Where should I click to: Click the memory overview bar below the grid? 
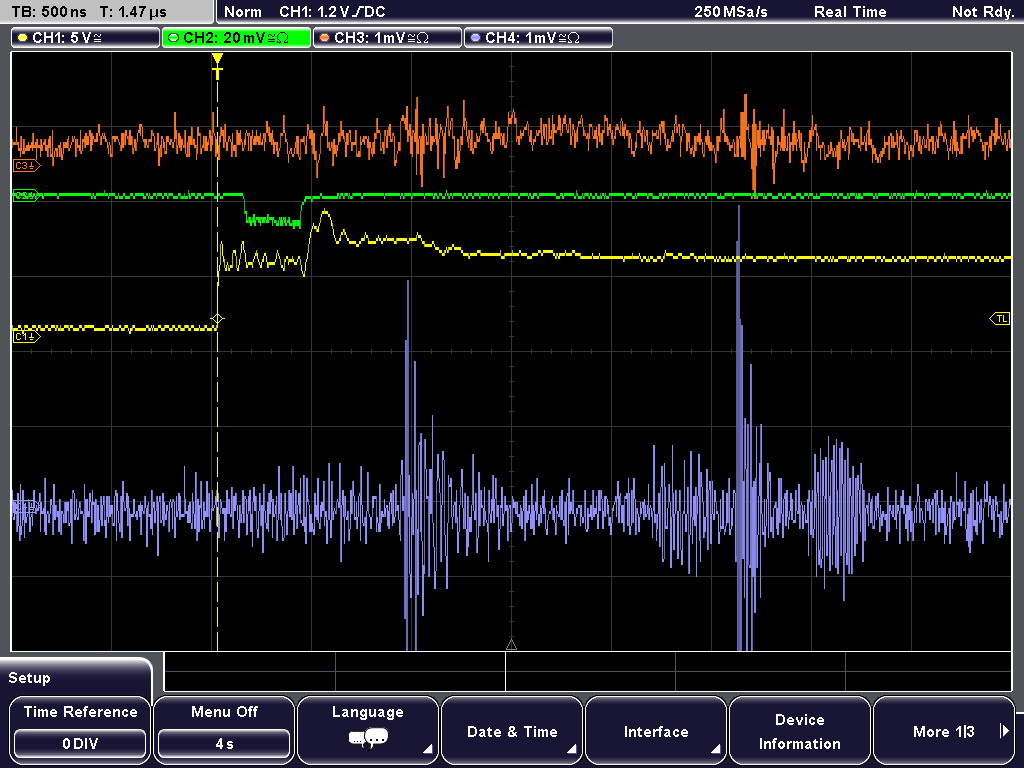click(x=588, y=672)
